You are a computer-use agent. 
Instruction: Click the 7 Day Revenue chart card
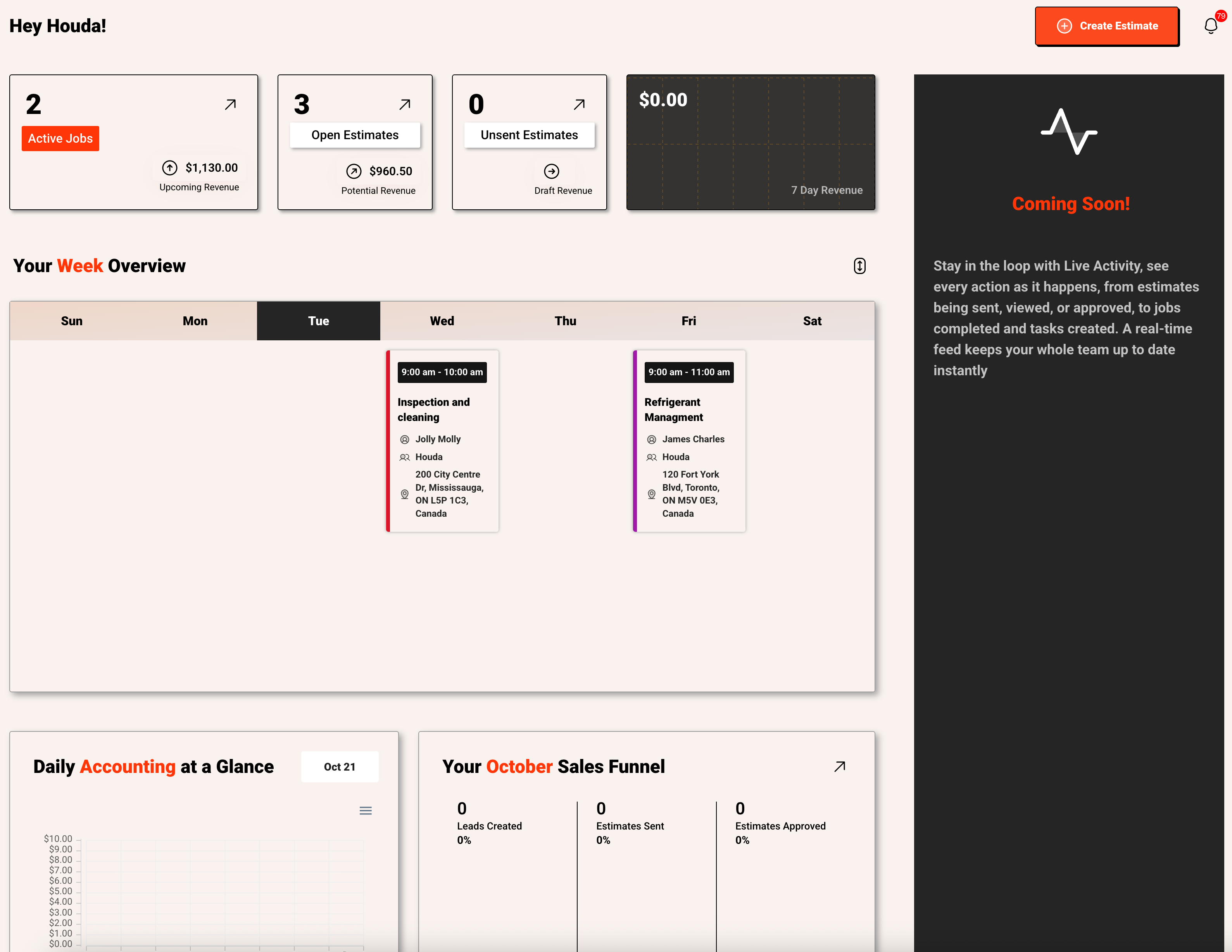point(750,143)
